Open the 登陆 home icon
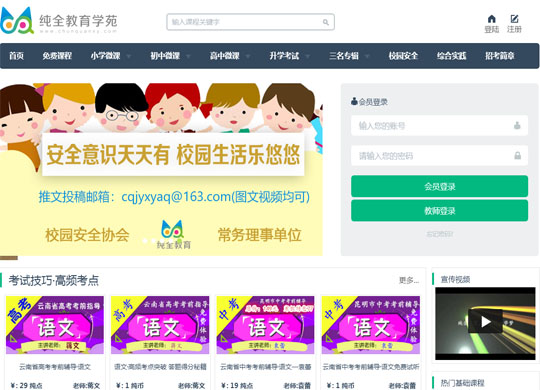This screenshot has width=540, height=390. tap(491, 19)
